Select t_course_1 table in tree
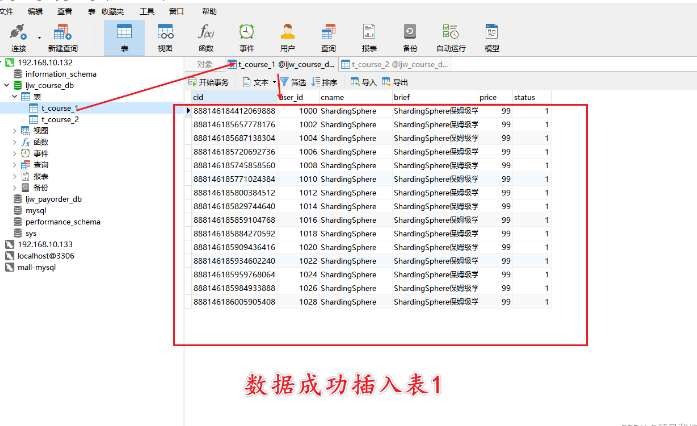The image size is (697, 426). click(59, 108)
